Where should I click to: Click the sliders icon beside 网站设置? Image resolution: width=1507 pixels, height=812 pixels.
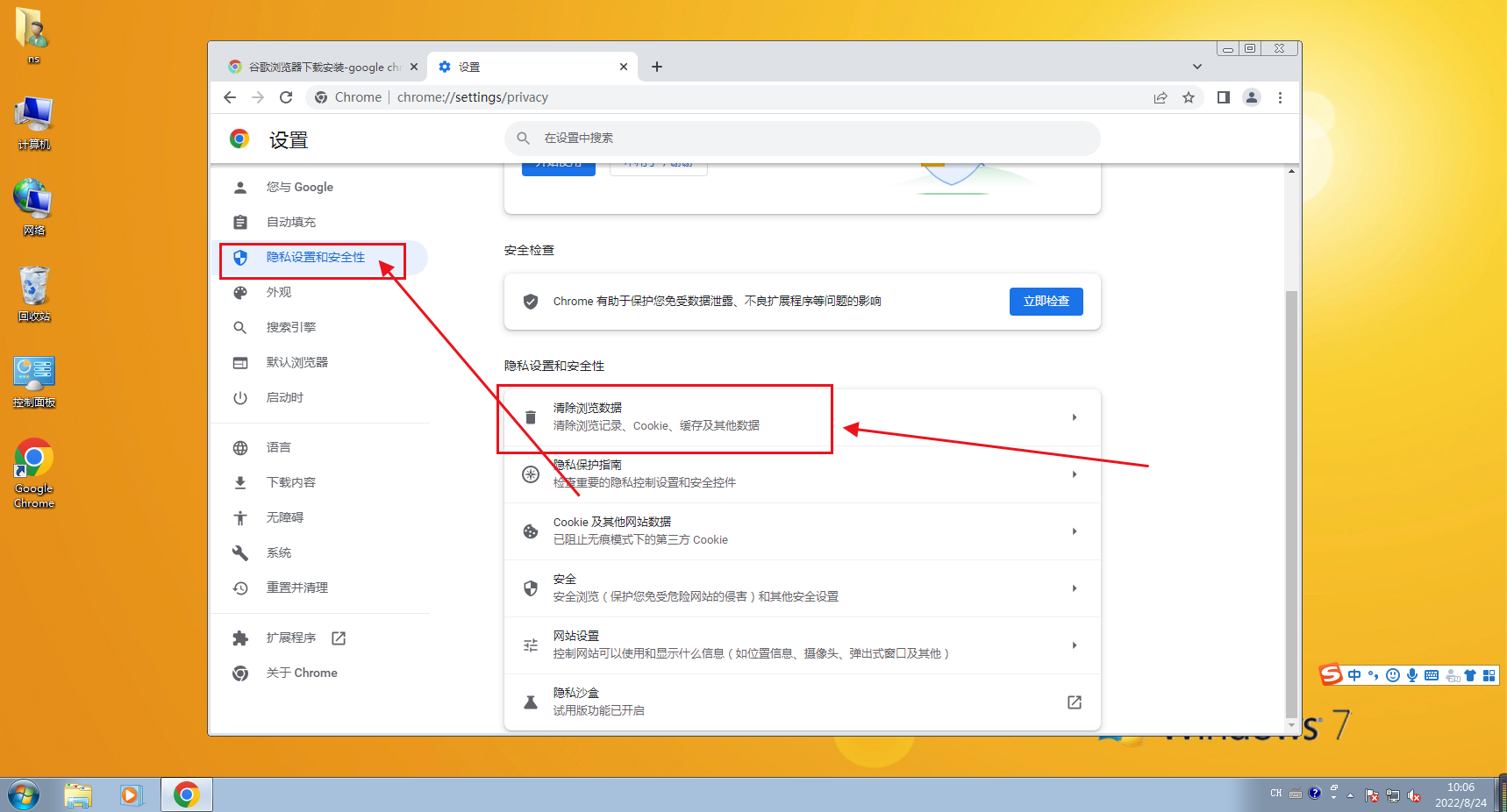pyautogui.click(x=531, y=645)
